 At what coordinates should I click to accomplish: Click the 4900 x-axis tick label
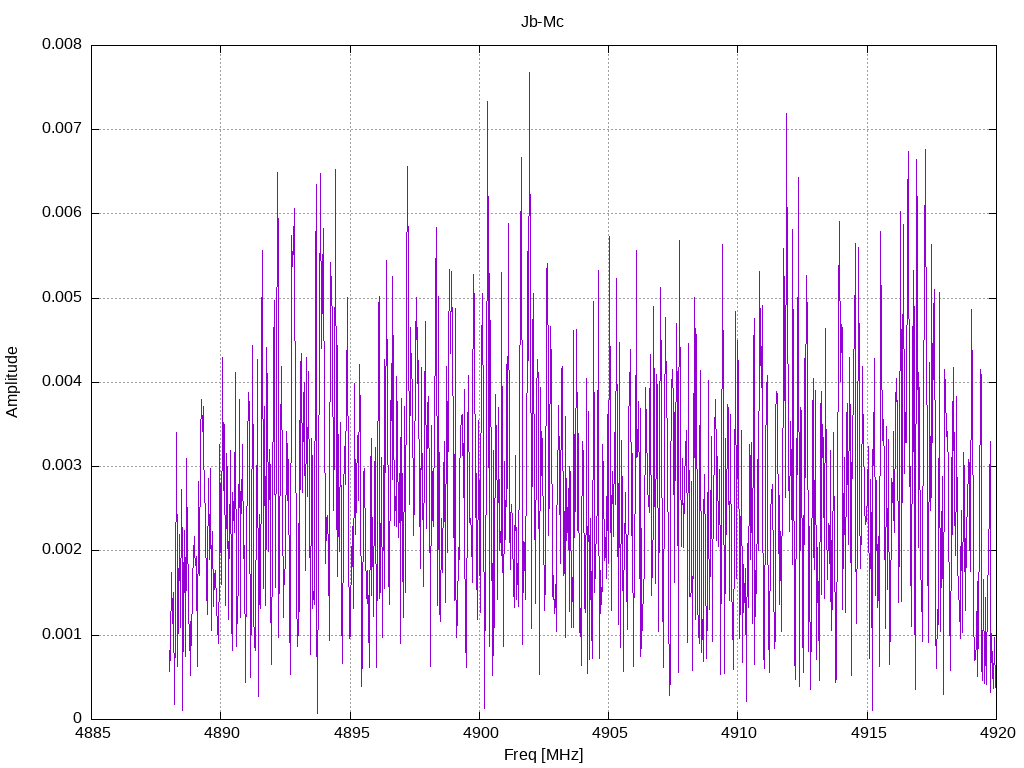tap(479, 733)
